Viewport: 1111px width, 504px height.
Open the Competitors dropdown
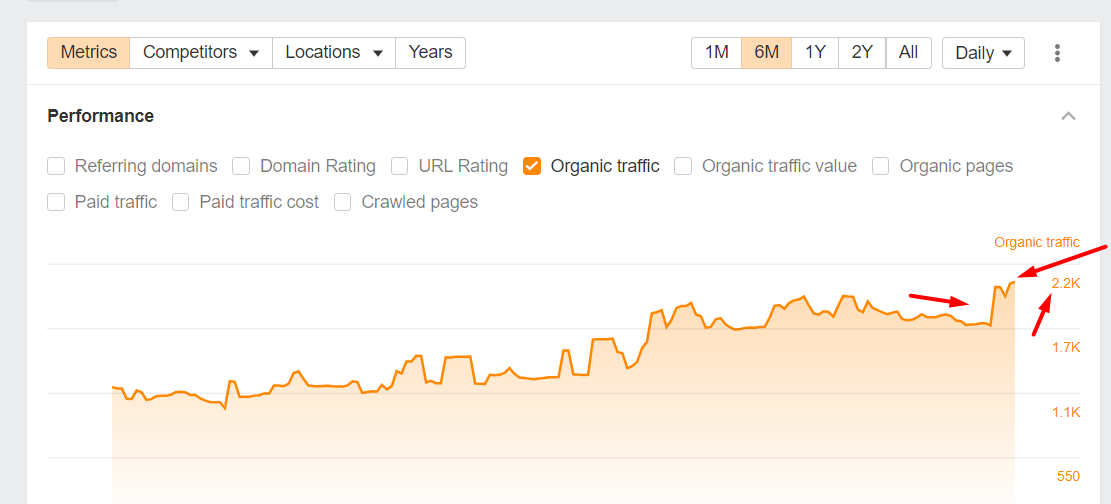click(x=201, y=53)
